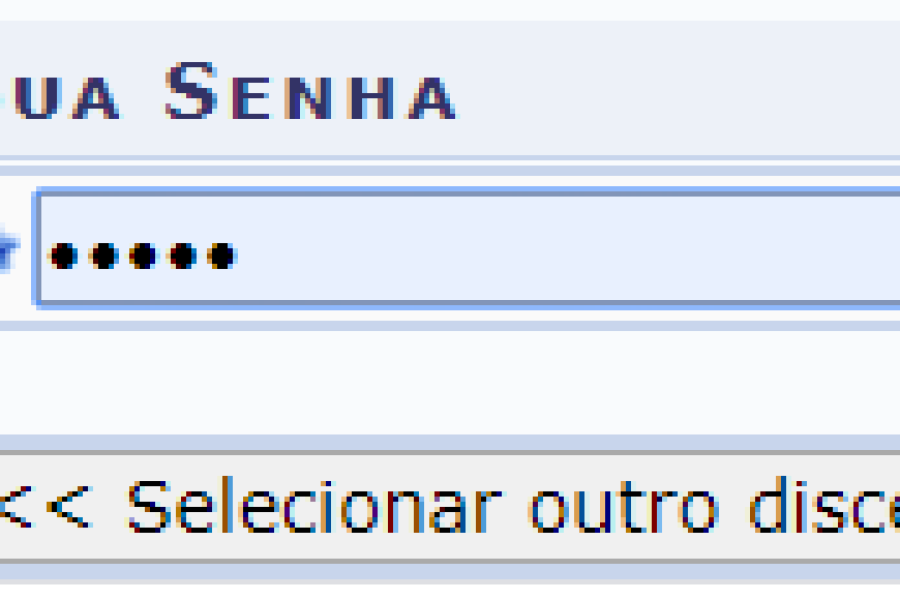The width and height of the screenshot is (900, 600).
Task: Click the left edge of Selecionar button
Action: click(x=5, y=508)
